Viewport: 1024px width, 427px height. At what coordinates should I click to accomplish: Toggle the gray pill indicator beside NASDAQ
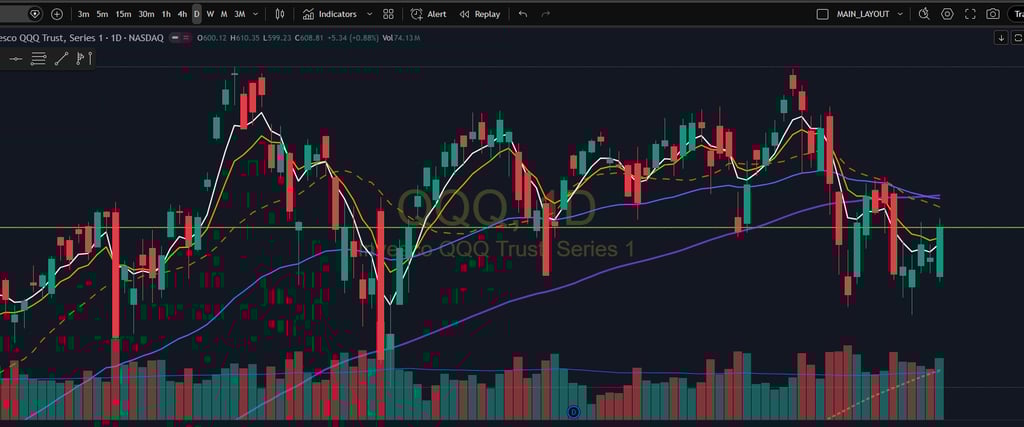174,38
